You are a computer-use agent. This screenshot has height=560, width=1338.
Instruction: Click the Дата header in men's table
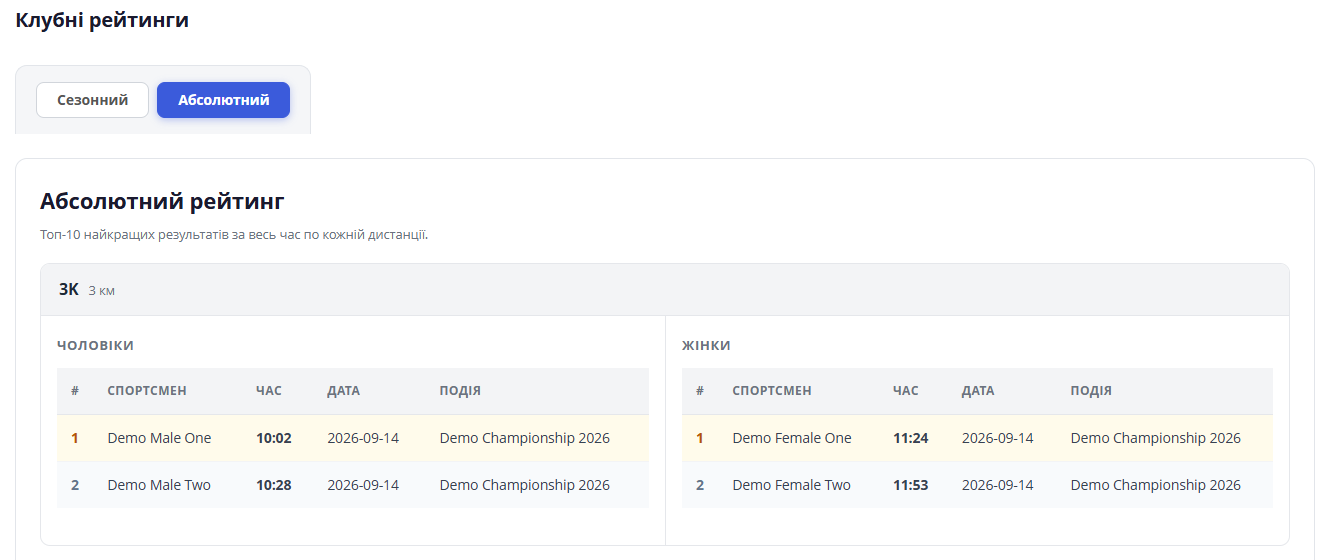point(343,391)
